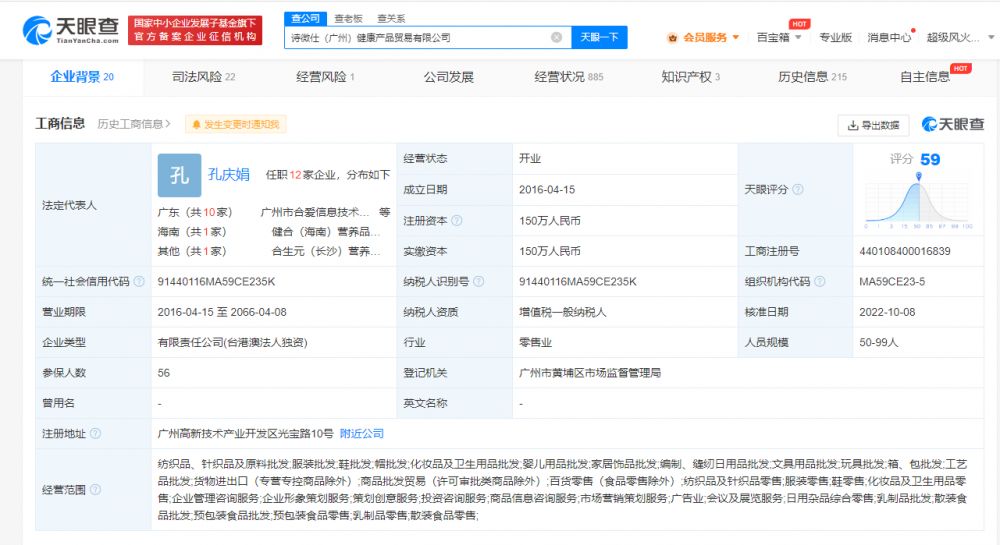Click staff size 50-99人 value
Screen dimensions: 1000x545
coord(878,342)
